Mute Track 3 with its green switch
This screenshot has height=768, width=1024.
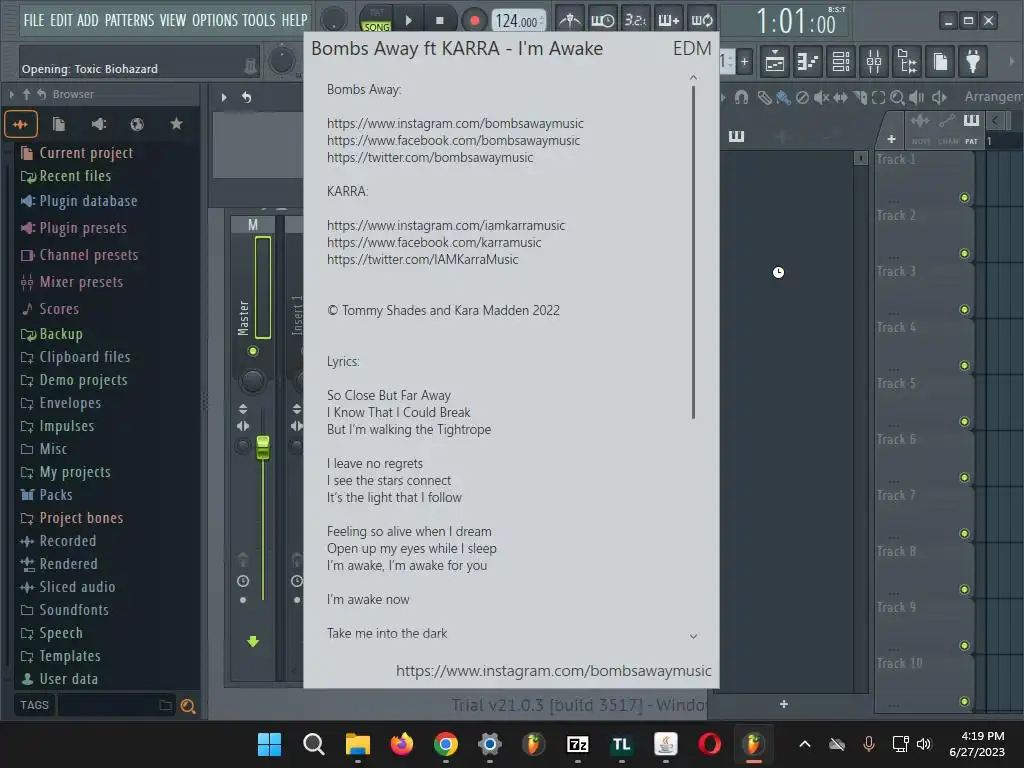tap(964, 310)
